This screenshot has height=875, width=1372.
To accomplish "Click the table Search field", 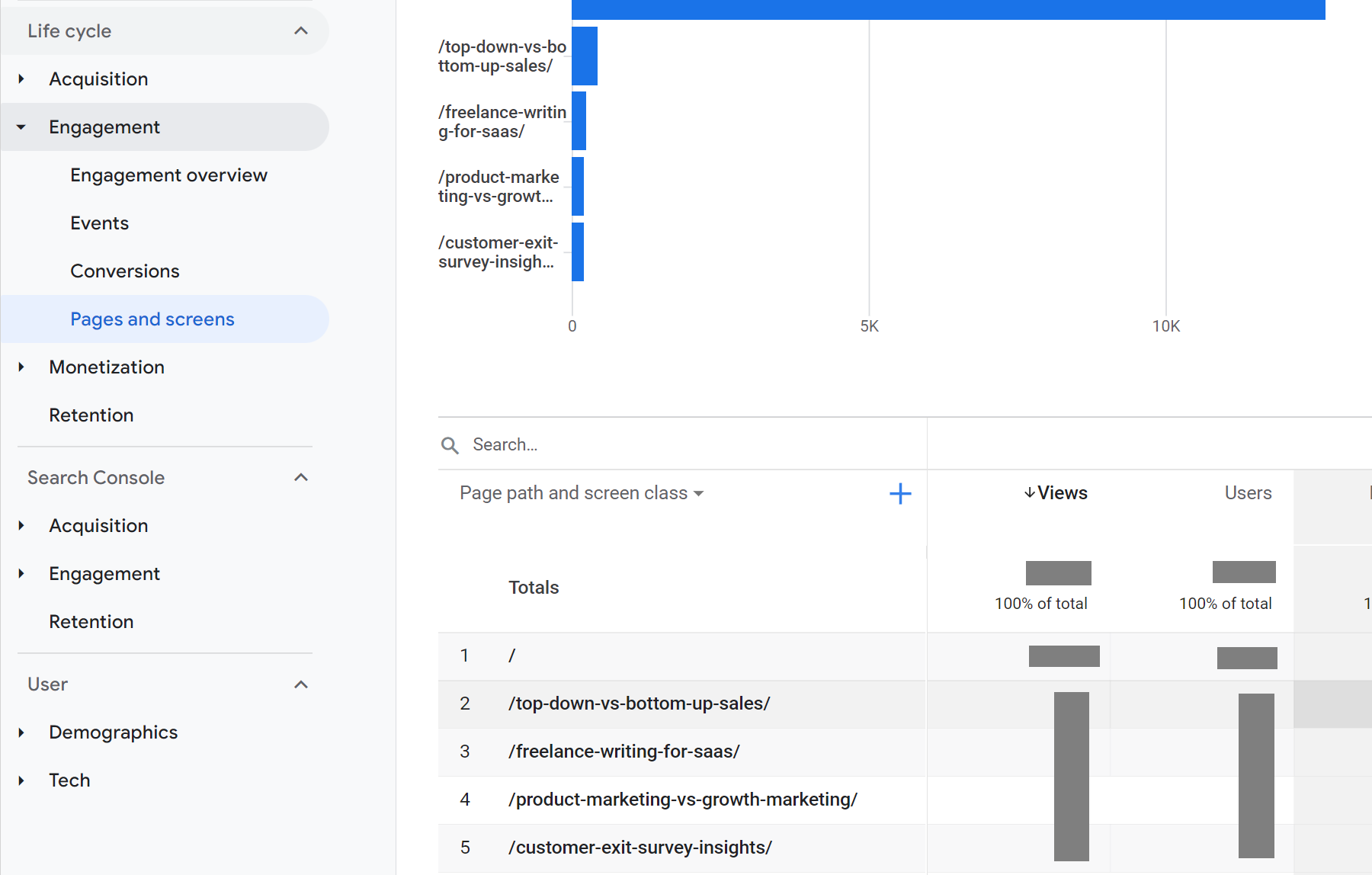I will [682, 444].
